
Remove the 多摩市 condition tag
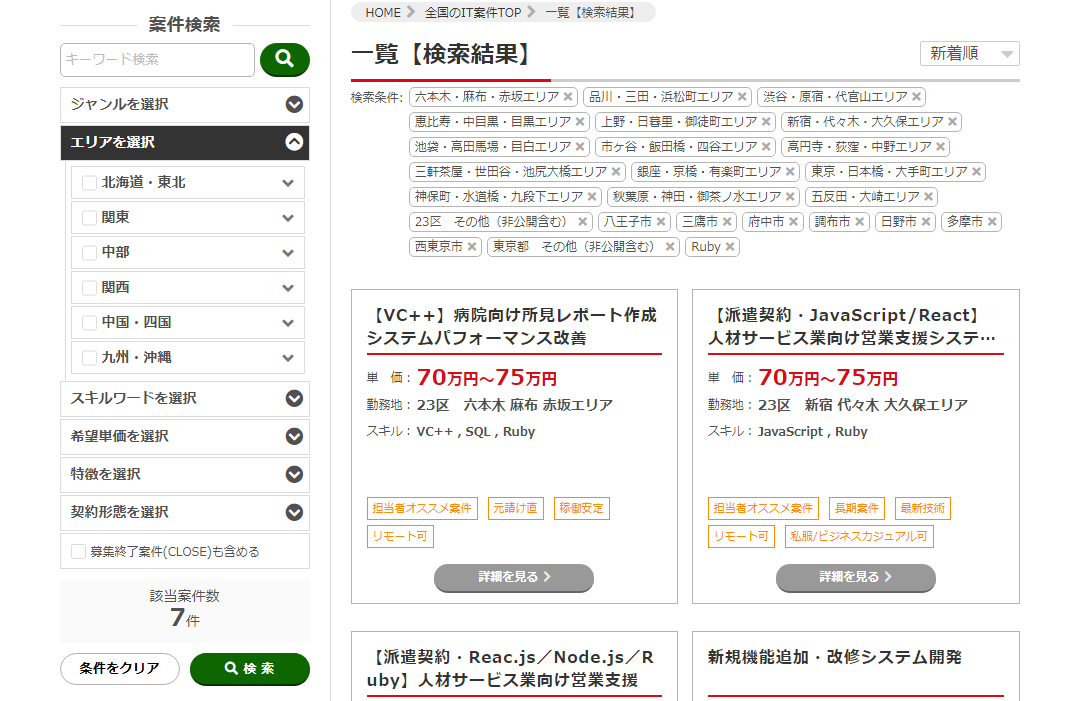(x=992, y=222)
